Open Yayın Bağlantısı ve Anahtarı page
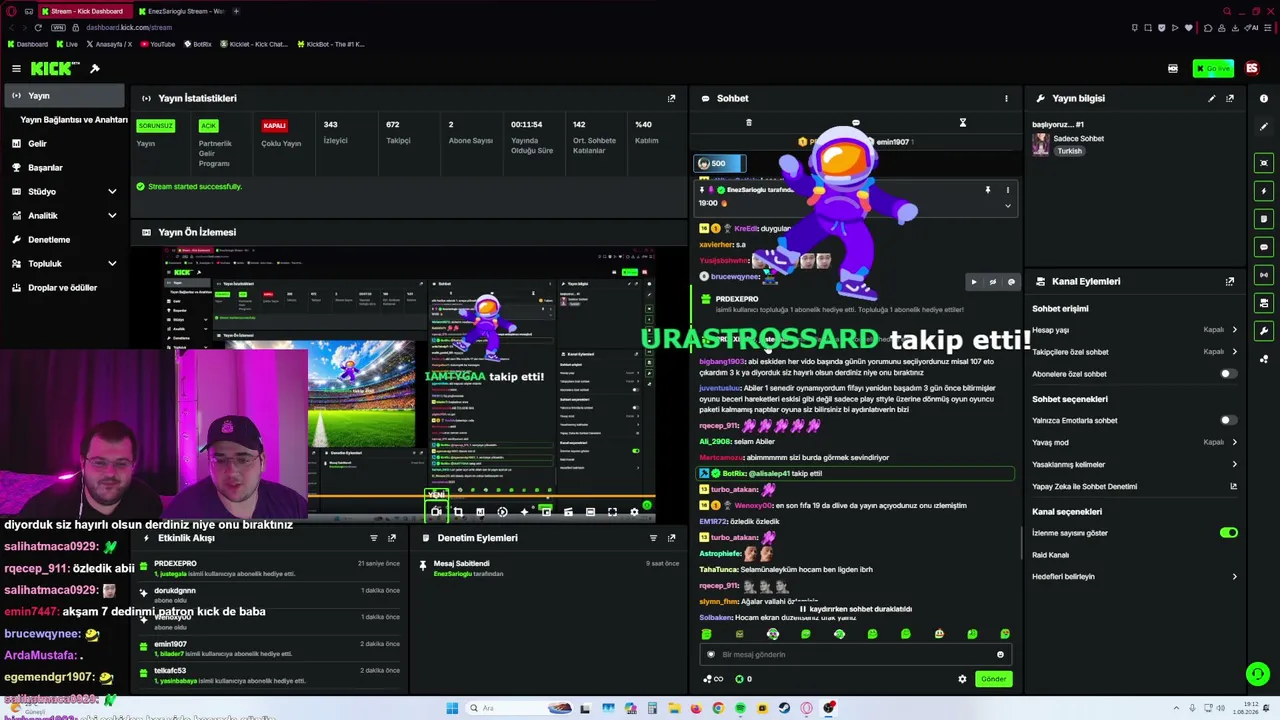The image size is (1280, 720). (74, 120)
